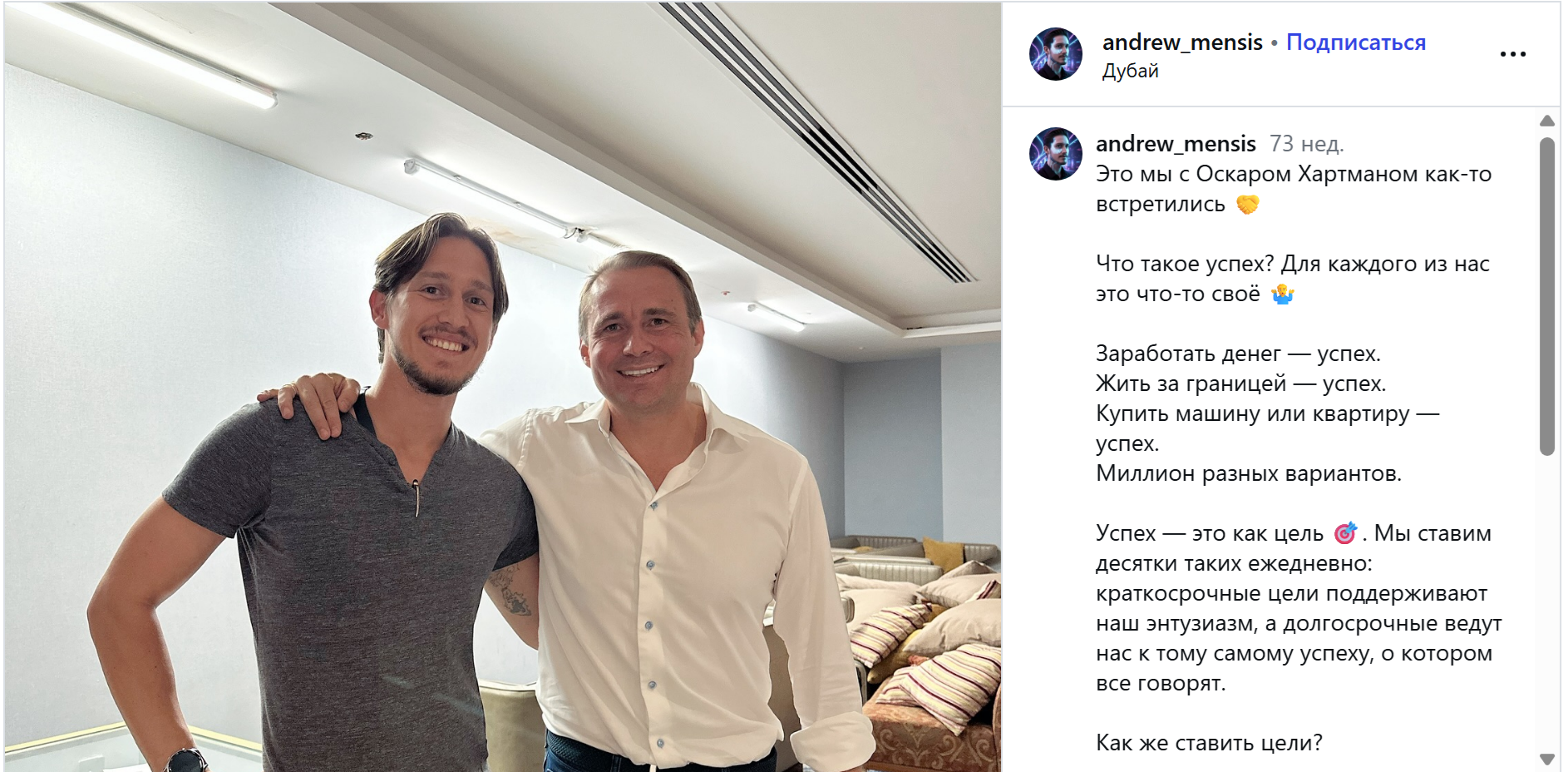Click the scrollbar track below the thumb
This screenshot has height=772, width=1568.
tap(1546, 603)
